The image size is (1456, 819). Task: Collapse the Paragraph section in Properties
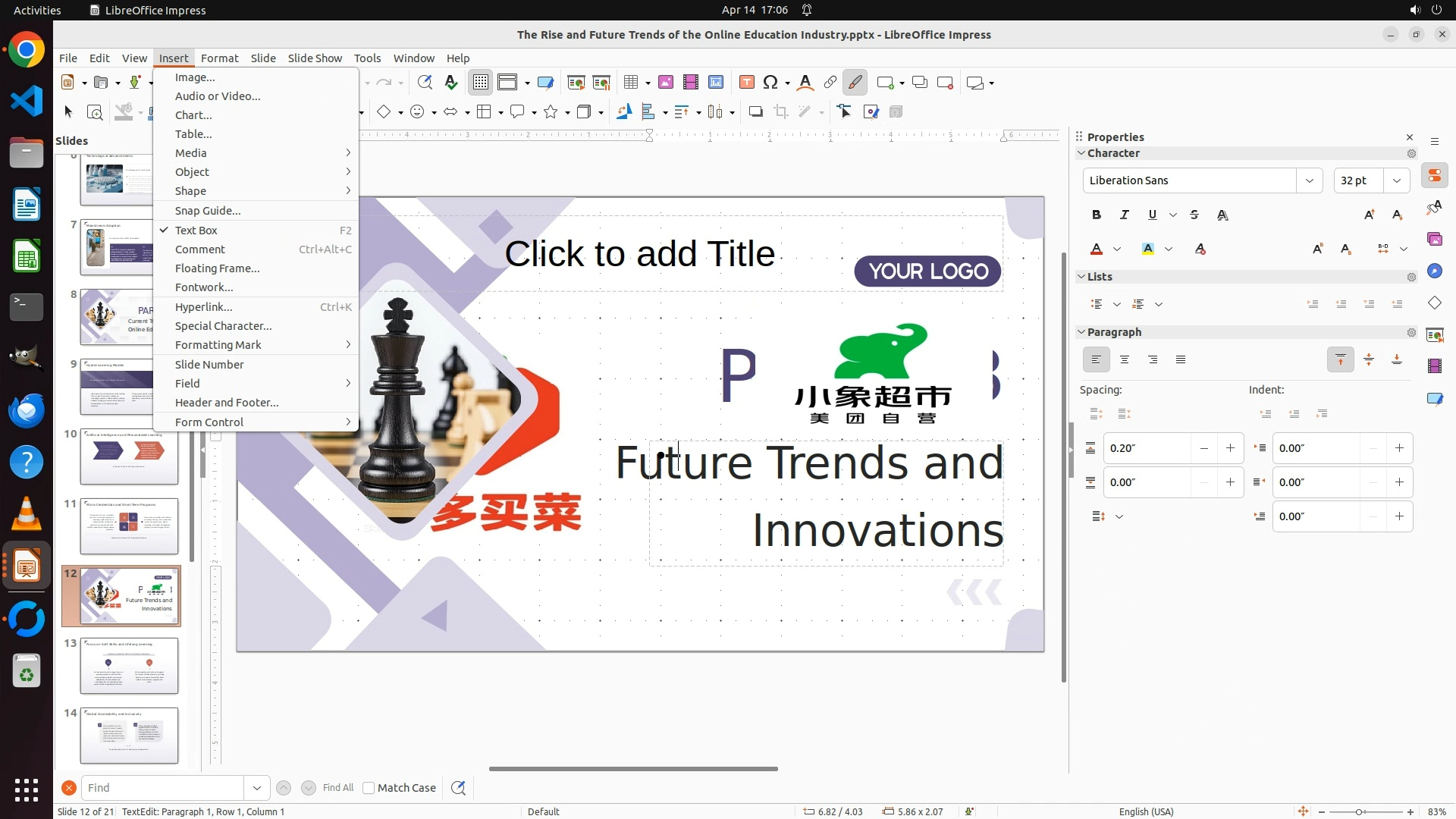coord(1081,332)
